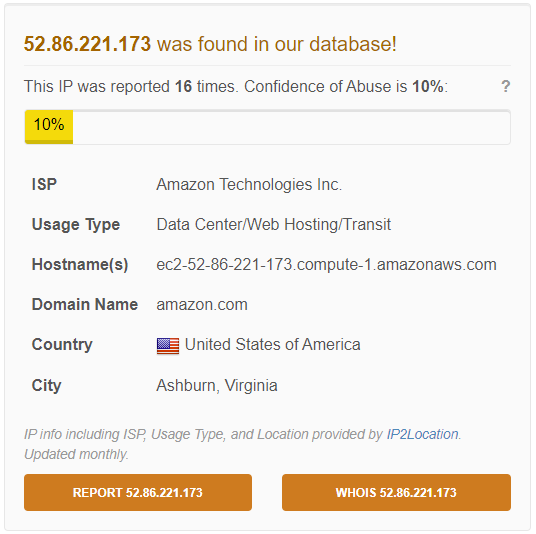Click the Ashburn, Virginia city value

pyautogui.click(x=217, y=386)
